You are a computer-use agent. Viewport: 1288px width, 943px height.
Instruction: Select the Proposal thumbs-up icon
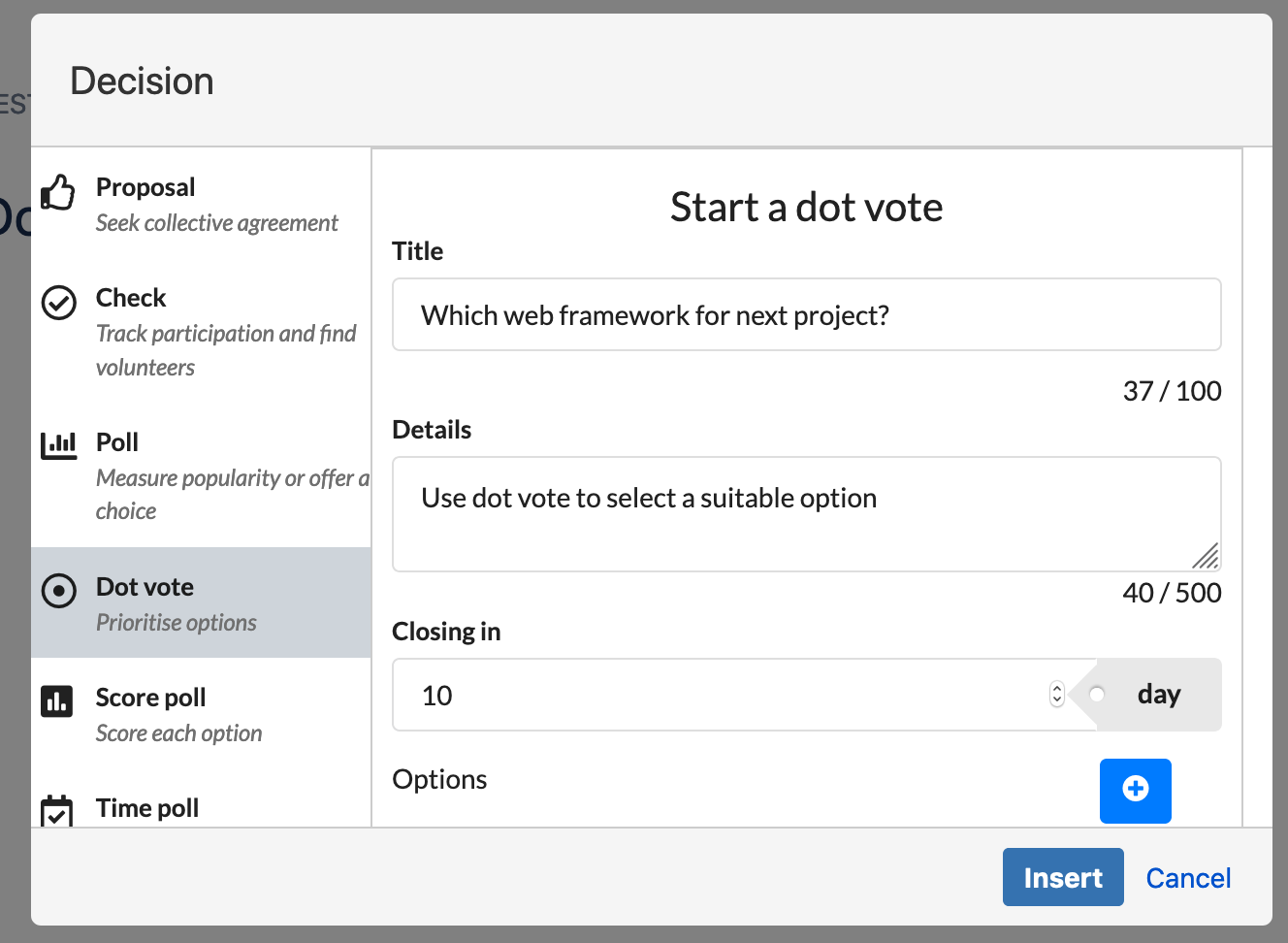58,192
